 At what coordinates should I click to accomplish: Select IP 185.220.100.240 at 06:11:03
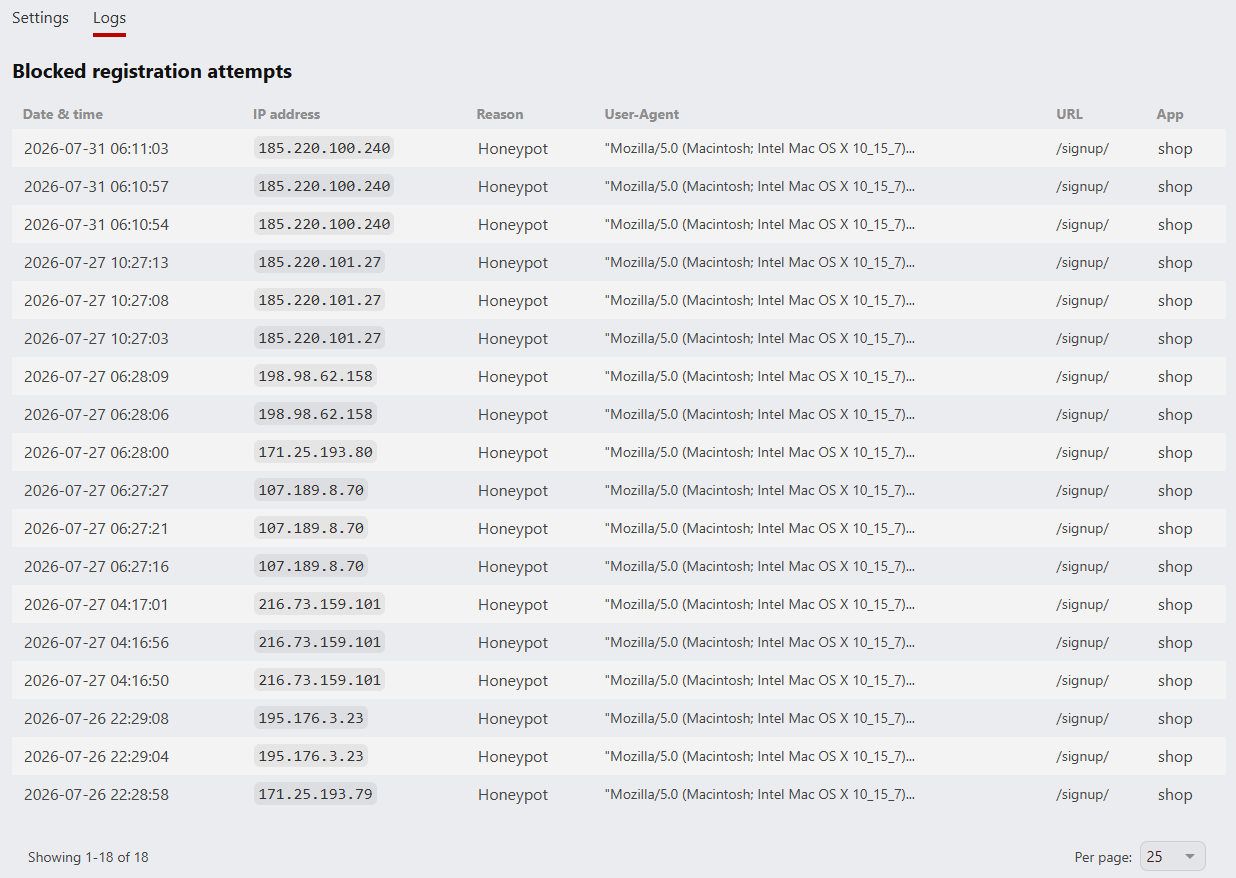pos(324,148)
